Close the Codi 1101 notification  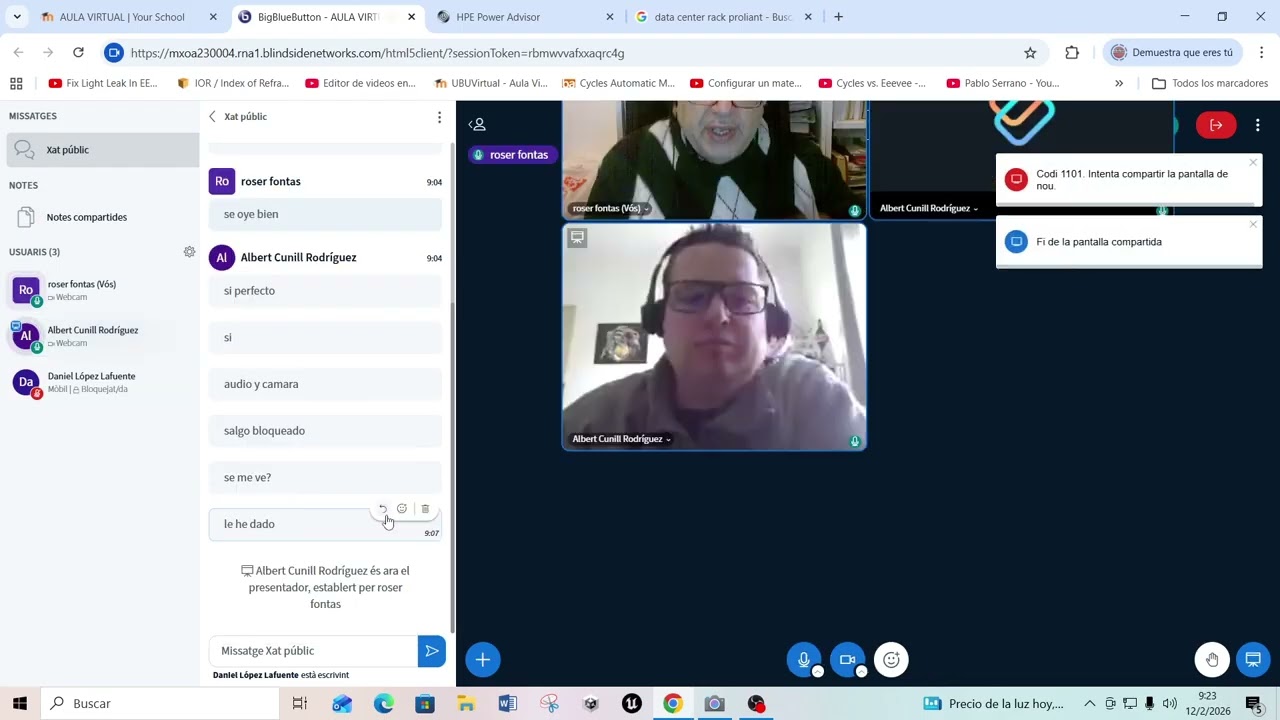point(1253,163)
